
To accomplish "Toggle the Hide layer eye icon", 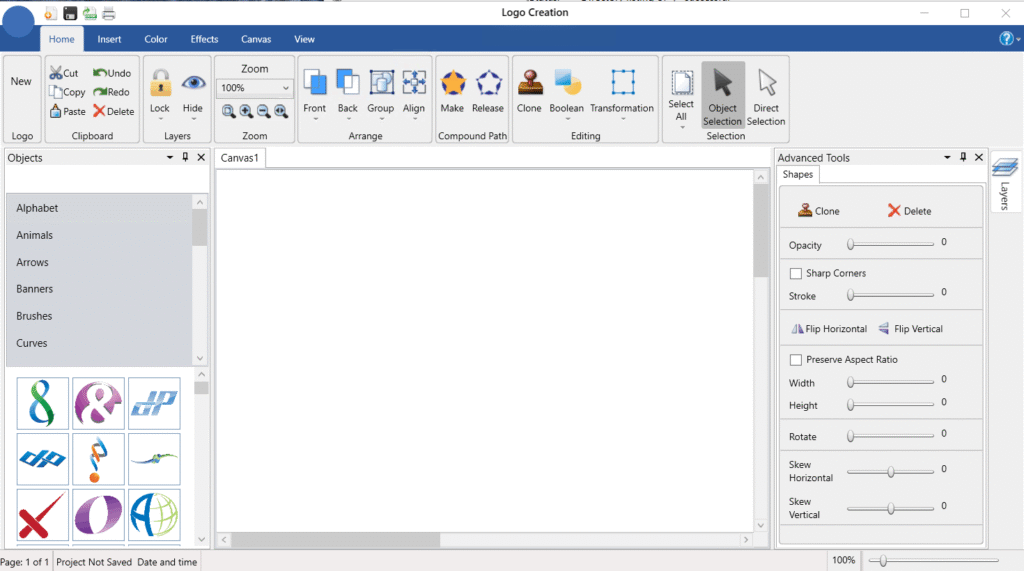I will click(193, 84).
